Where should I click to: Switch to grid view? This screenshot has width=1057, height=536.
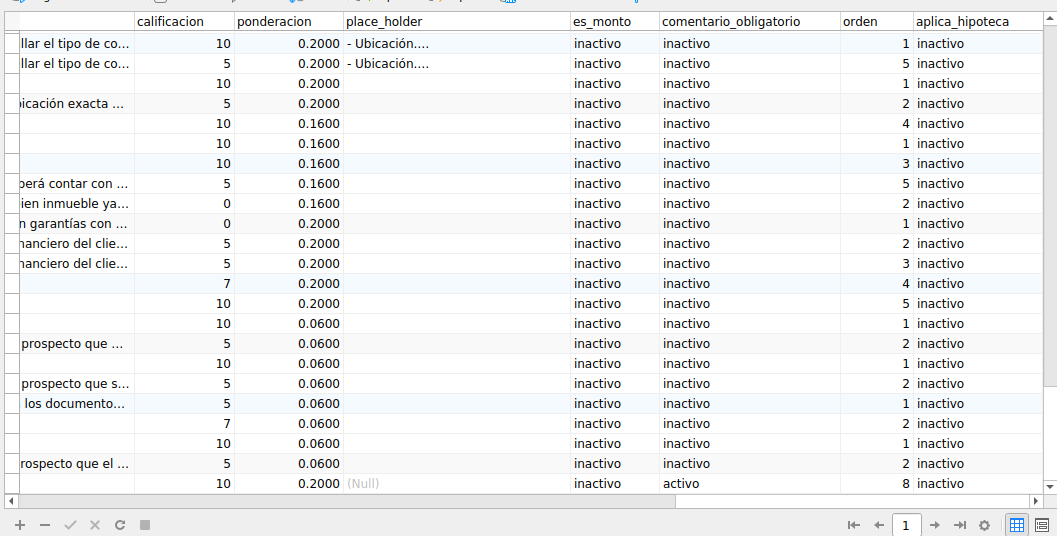(x=1016, y=525)
